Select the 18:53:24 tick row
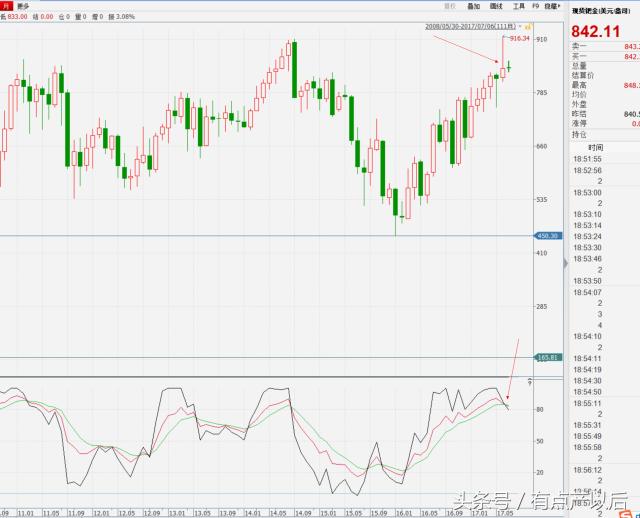The height and width of the screenshot is (518, 640). click(605, 237)
